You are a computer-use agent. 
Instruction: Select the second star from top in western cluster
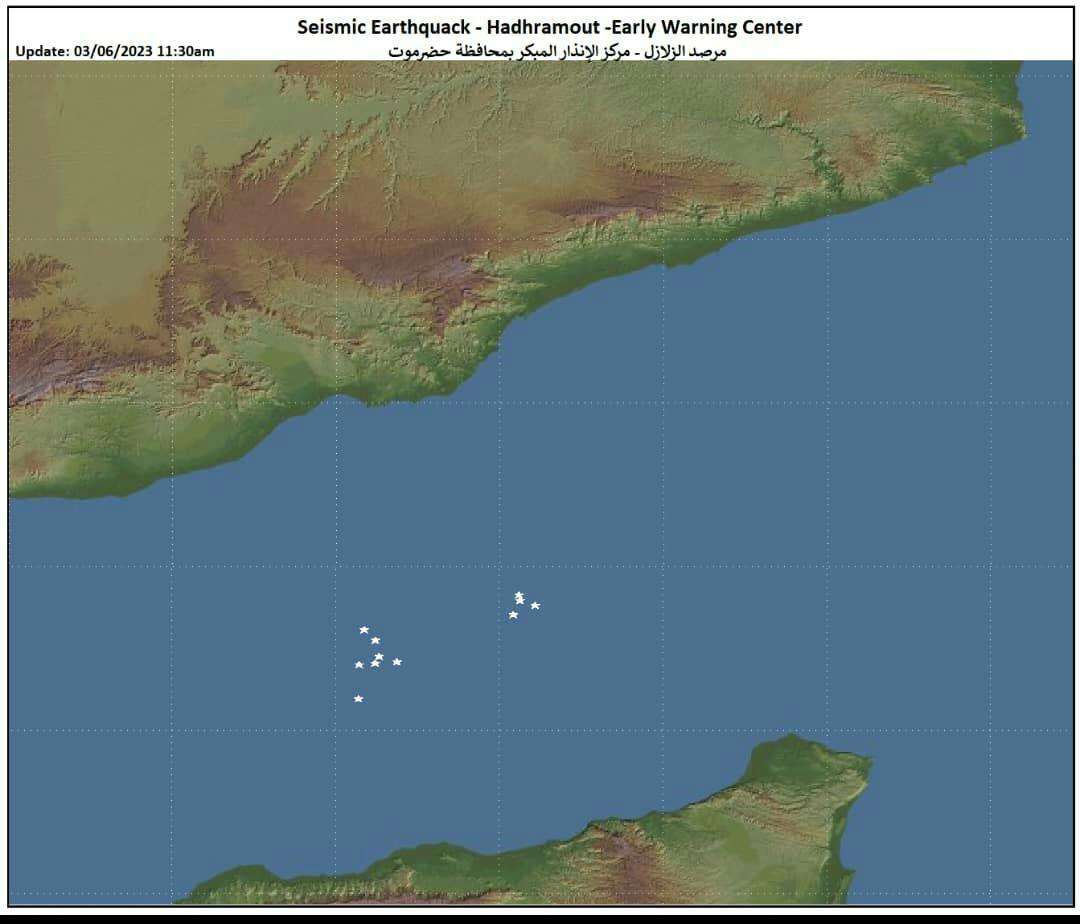pos(375,641)
